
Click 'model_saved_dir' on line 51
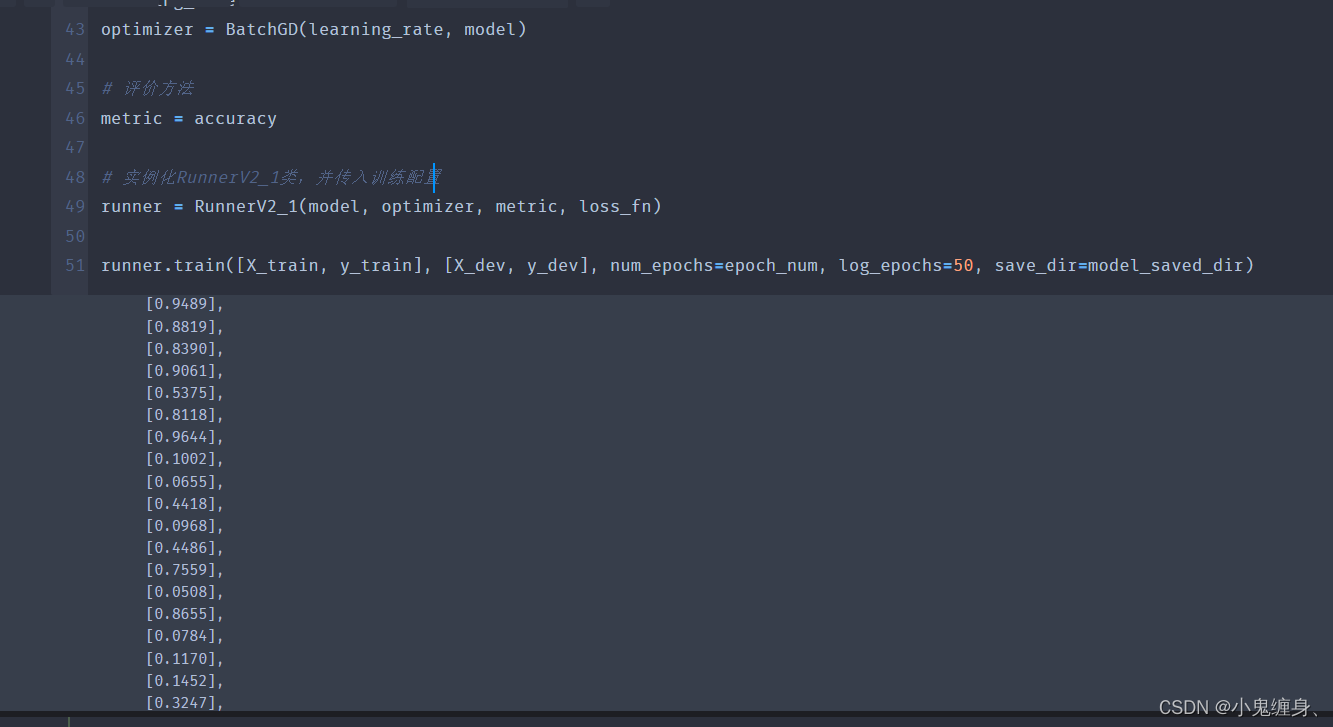1165,266
